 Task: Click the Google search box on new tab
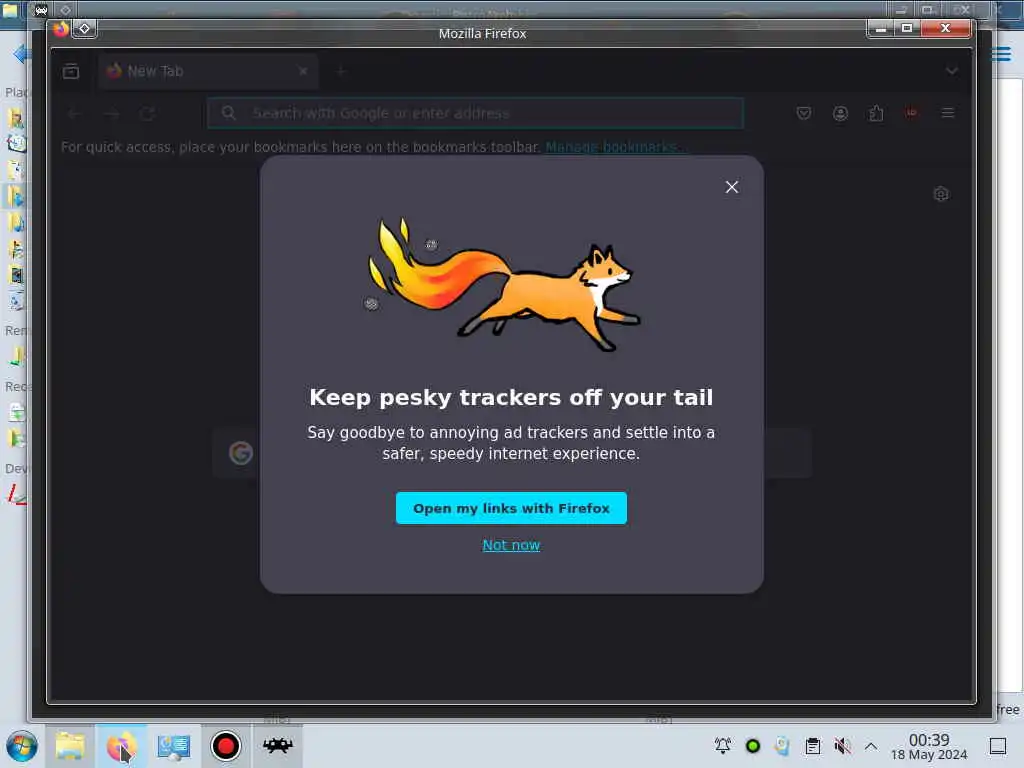point(512,453)
